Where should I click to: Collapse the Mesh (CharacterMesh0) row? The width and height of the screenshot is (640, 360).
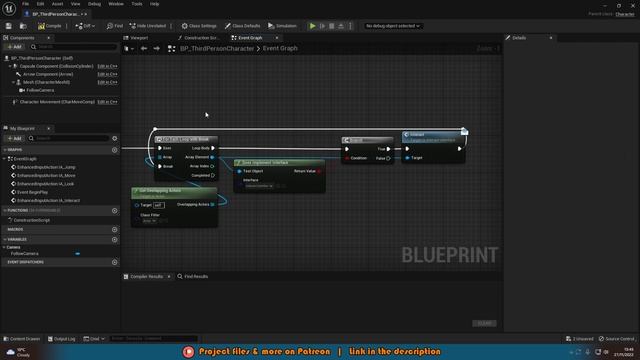13,82
